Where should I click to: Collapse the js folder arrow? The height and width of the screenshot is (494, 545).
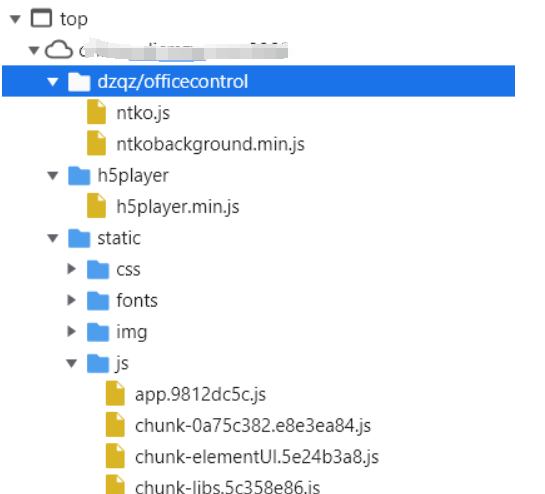coord(71,363)
